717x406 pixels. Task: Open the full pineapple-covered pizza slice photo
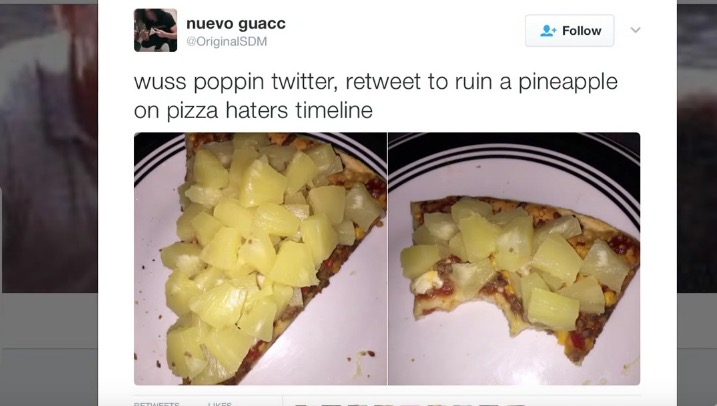click(260, 259)
